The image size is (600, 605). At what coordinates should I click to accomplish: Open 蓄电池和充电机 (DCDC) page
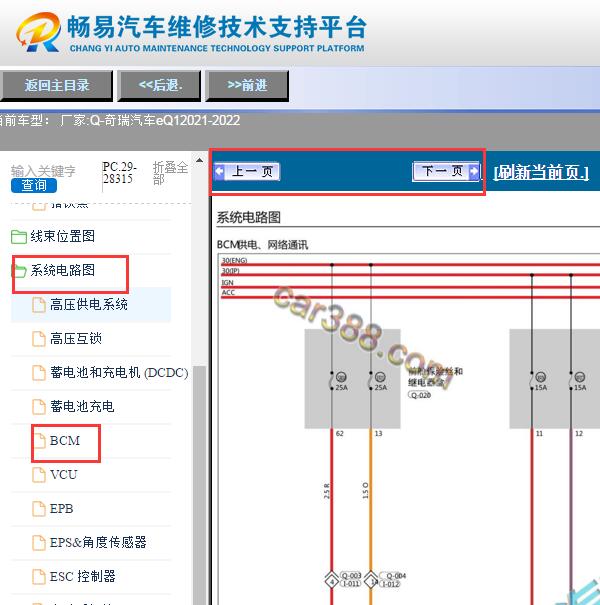coord(119,372)
